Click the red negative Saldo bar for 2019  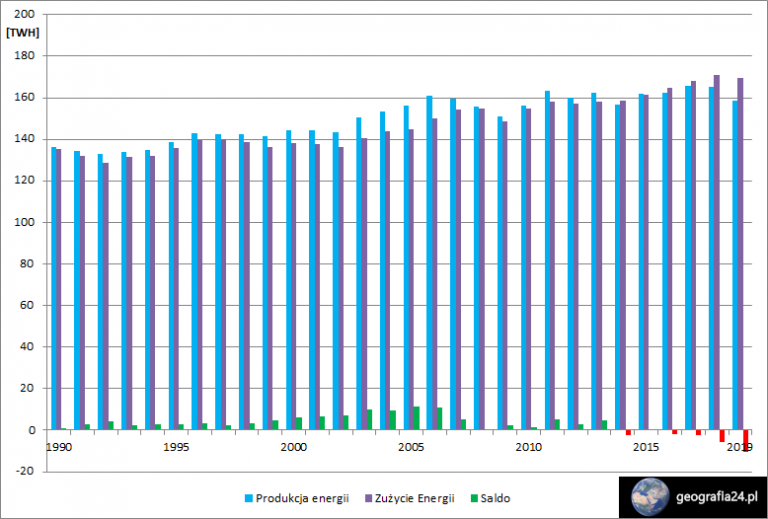click(x=746, y=441)
